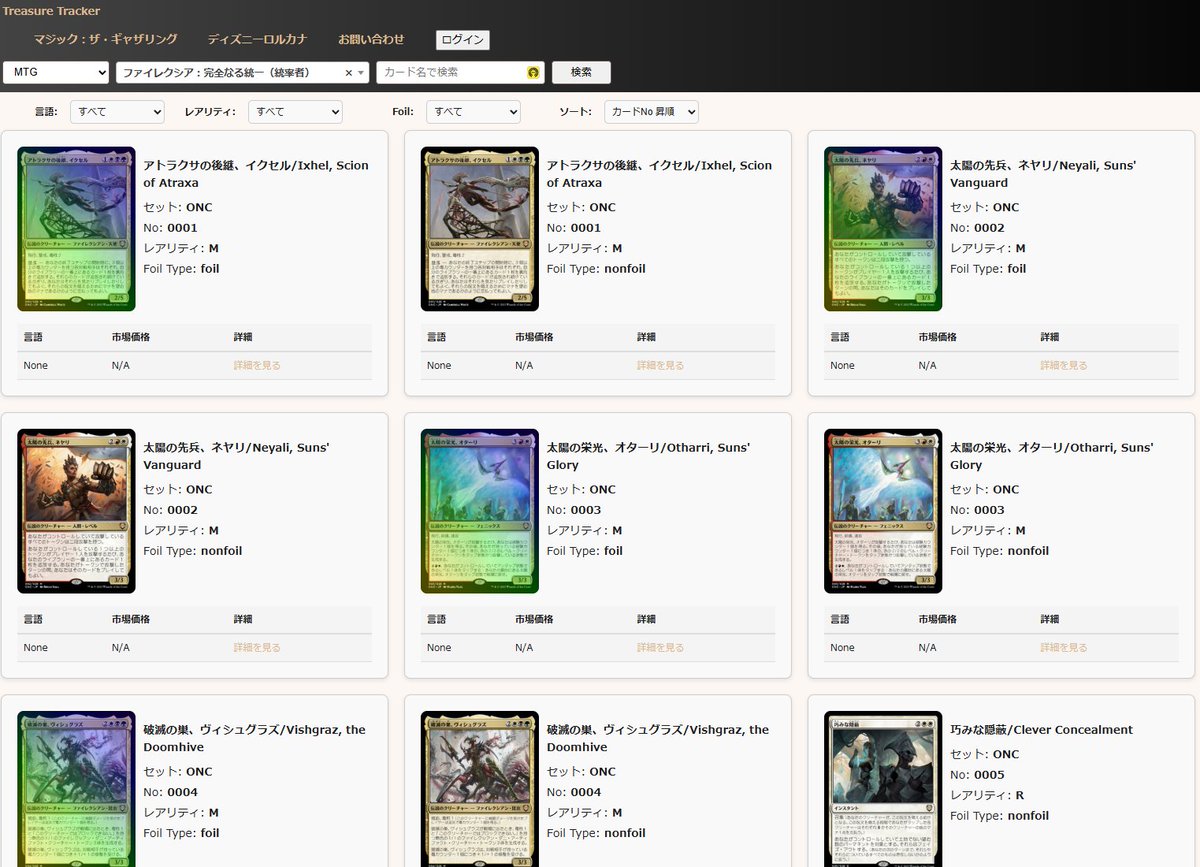Click the Otharri nonfoil card title text
This screenshot has width=1200, height=867.
point(1051,456)
